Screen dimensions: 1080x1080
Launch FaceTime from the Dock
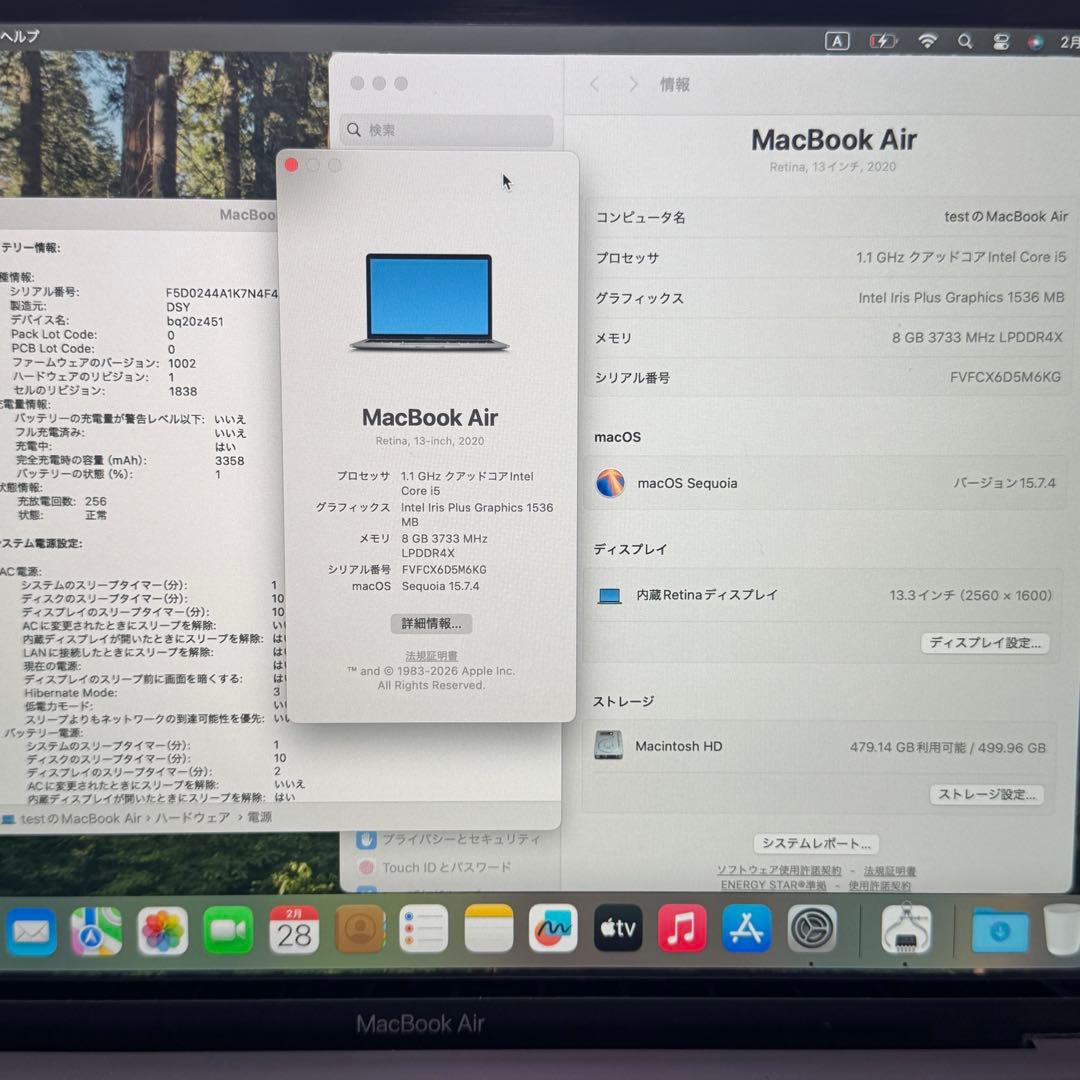[228, 930]
